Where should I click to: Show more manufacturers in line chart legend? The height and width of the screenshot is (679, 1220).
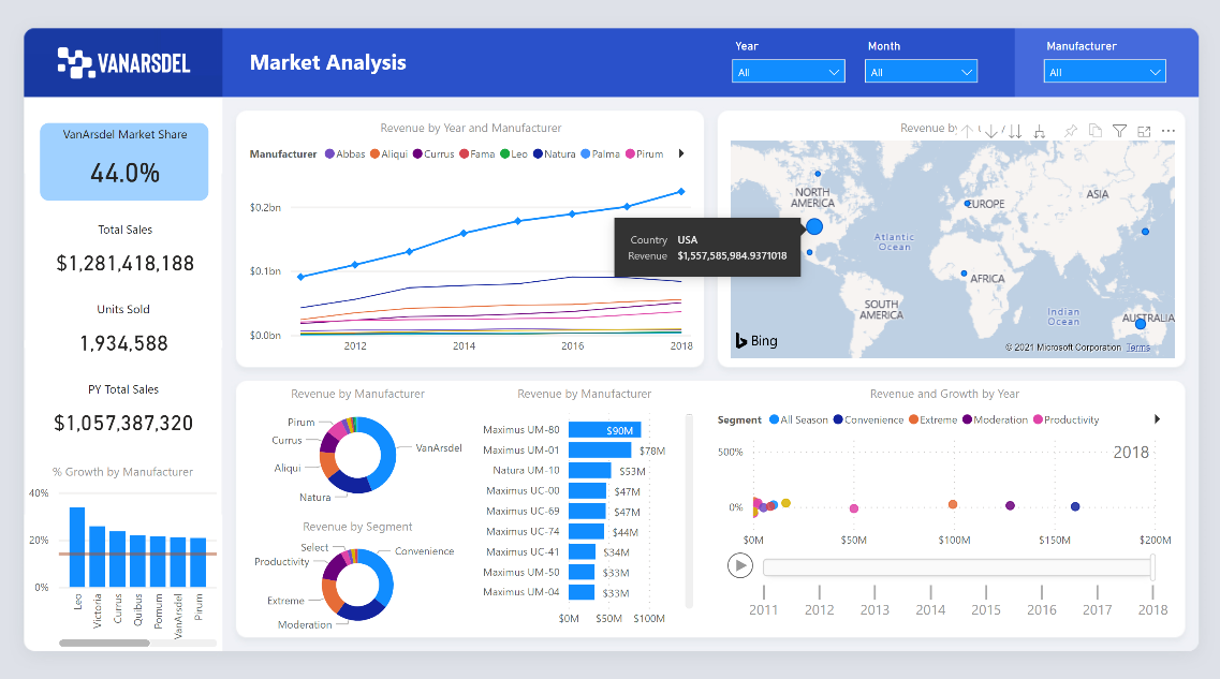point(682,154)
